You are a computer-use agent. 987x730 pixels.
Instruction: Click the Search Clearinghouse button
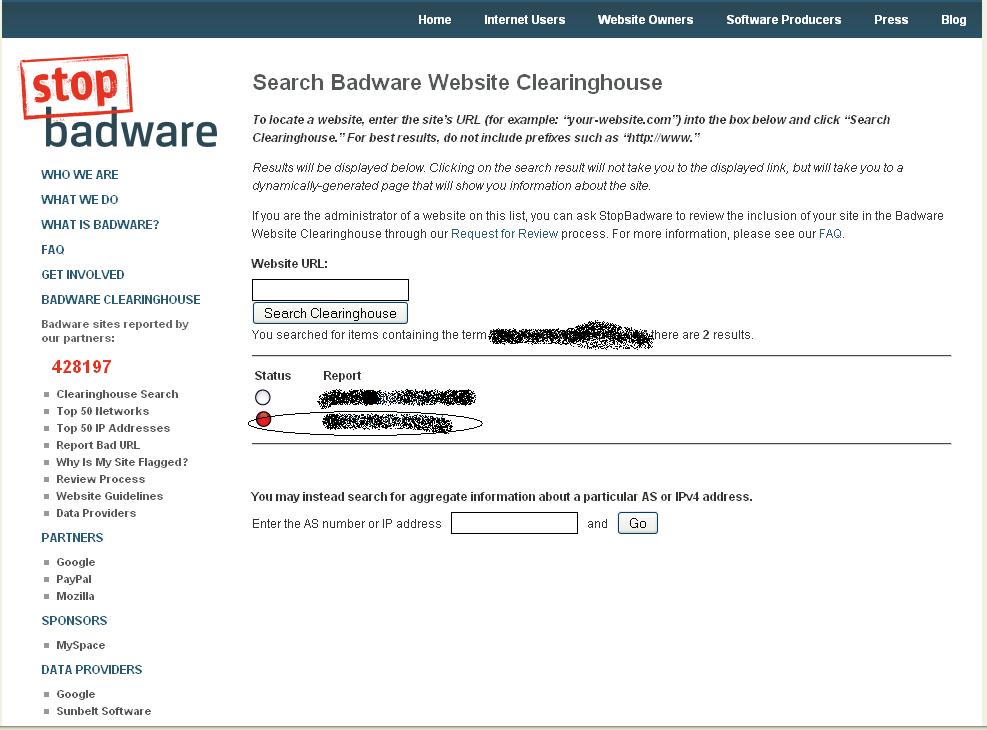[x=330, y=313]
